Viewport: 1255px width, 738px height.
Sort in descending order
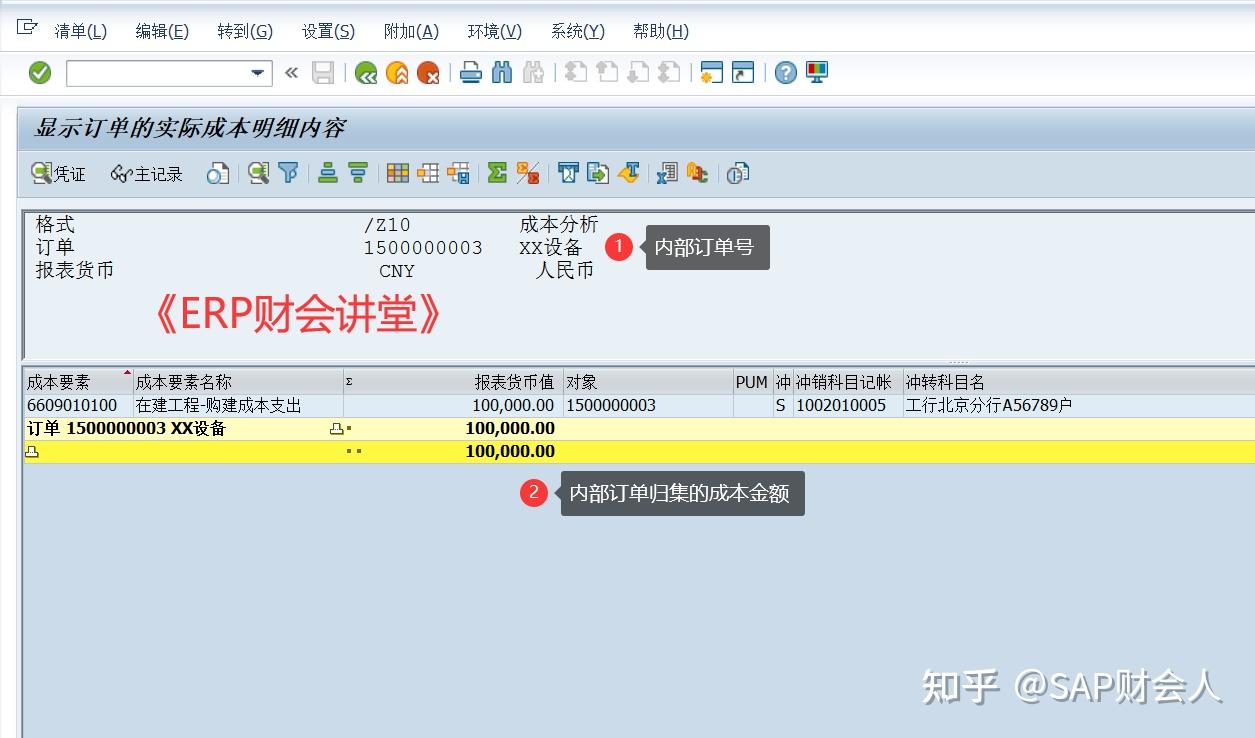pos(359,172)
